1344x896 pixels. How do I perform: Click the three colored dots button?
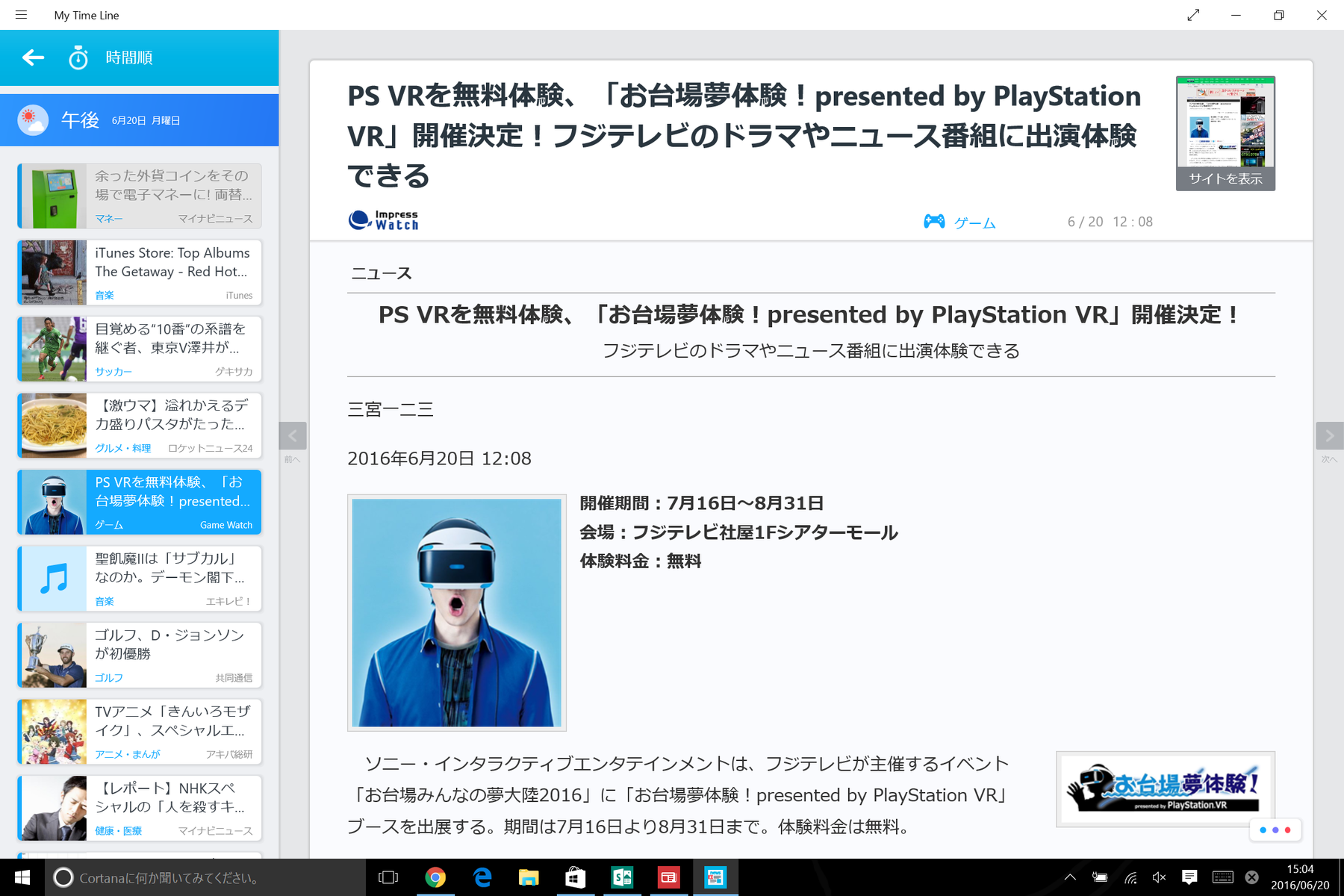click(1275, 830)
